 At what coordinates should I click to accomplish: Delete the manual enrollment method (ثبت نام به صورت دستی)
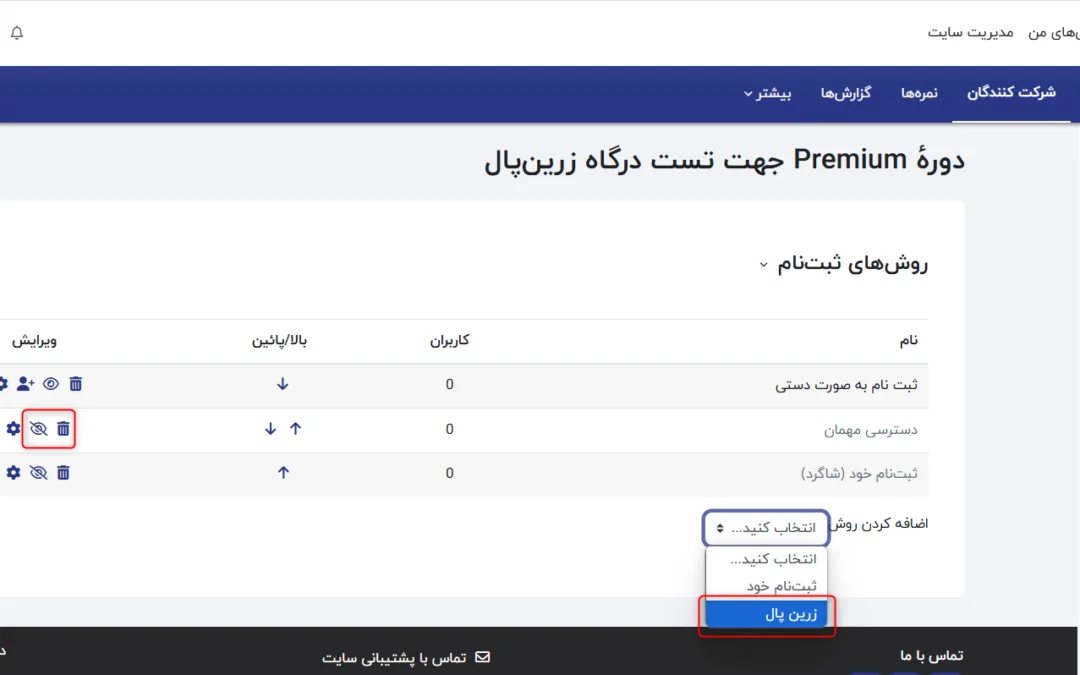tap(76, 384)
